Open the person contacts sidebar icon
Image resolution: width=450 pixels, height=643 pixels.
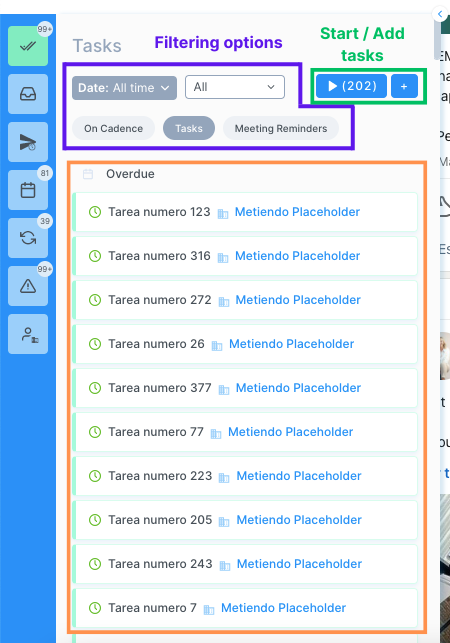pos(28,334)
